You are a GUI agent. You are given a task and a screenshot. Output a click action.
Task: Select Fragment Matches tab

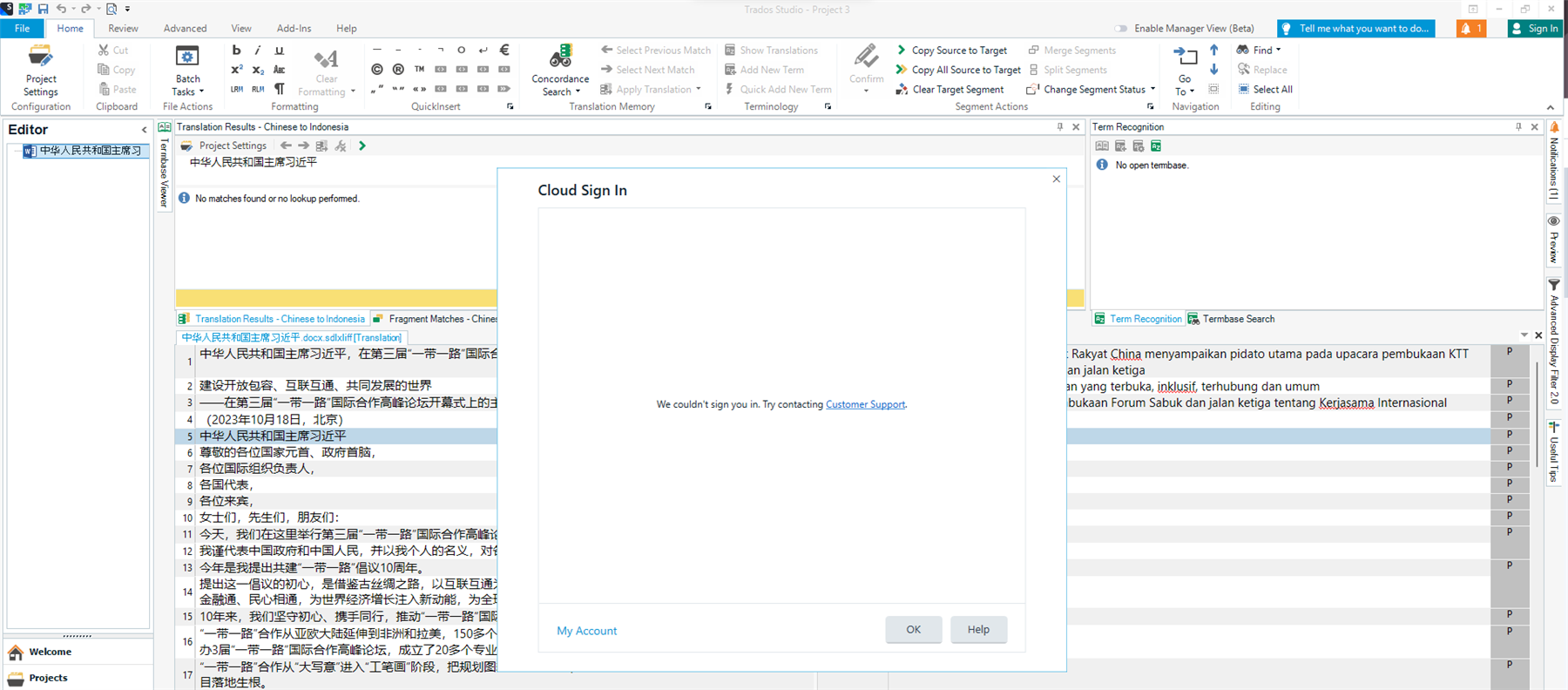[x=435, y=319]
